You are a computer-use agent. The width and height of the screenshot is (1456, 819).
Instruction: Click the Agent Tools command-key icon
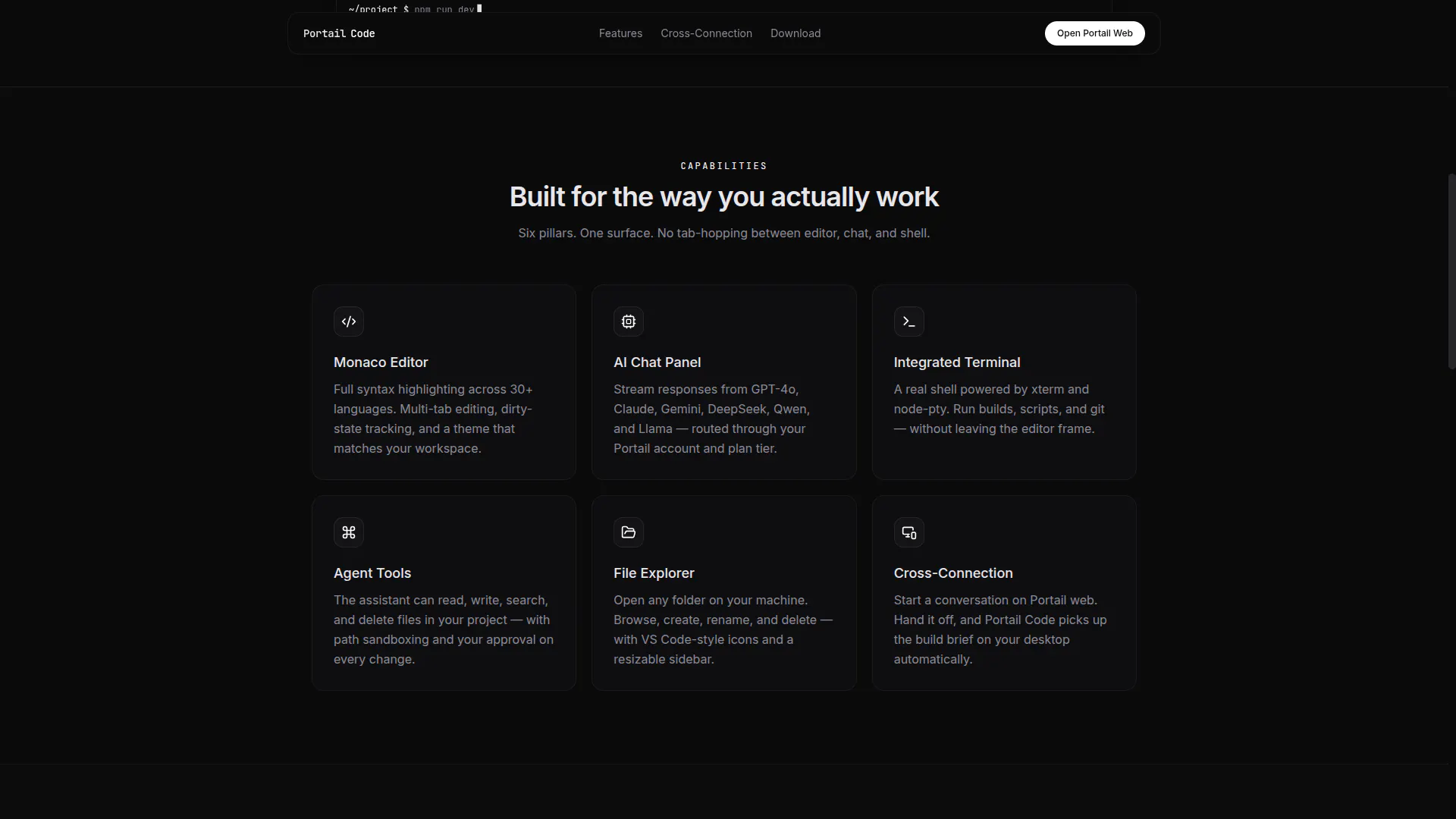coord(349,532)
